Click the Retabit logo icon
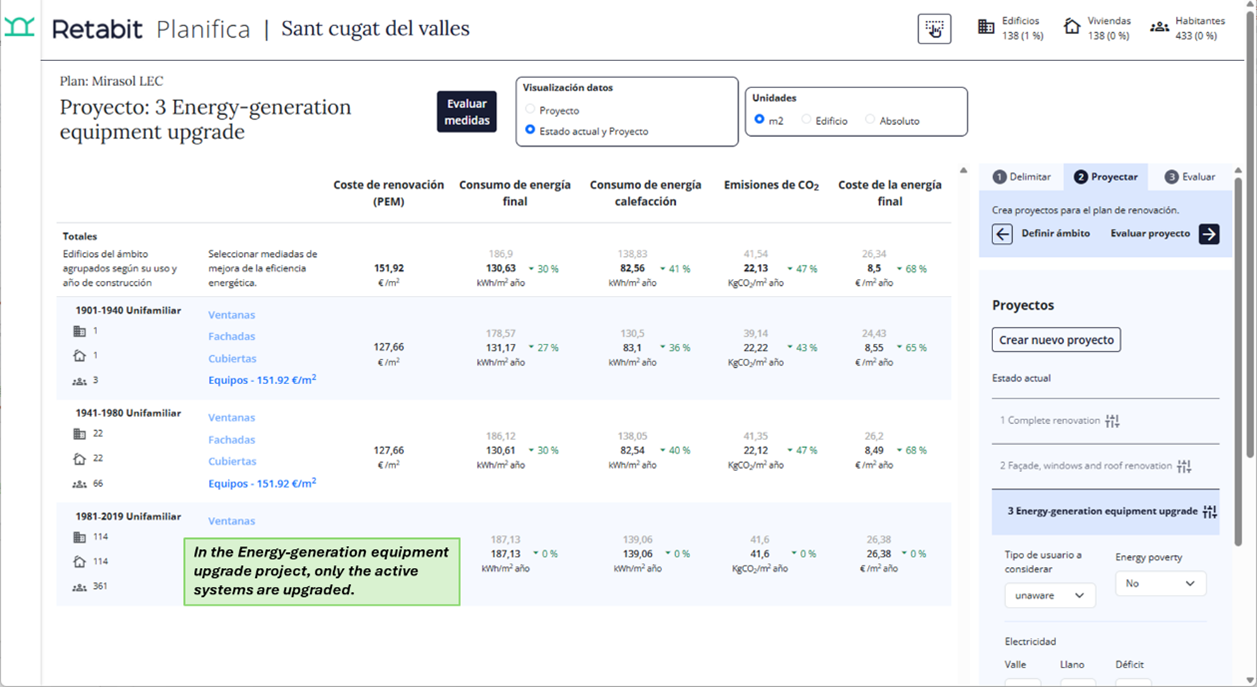1257x687 pixels. point(19,28)
